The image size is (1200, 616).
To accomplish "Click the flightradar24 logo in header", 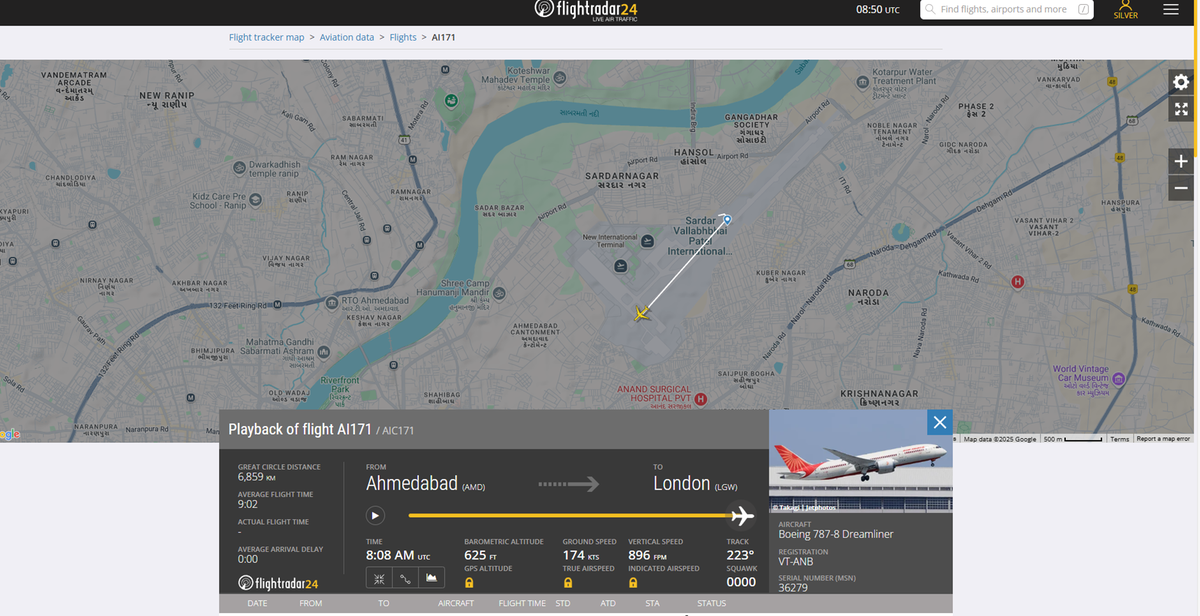I will pyautogui.click(x=586, y=10).
